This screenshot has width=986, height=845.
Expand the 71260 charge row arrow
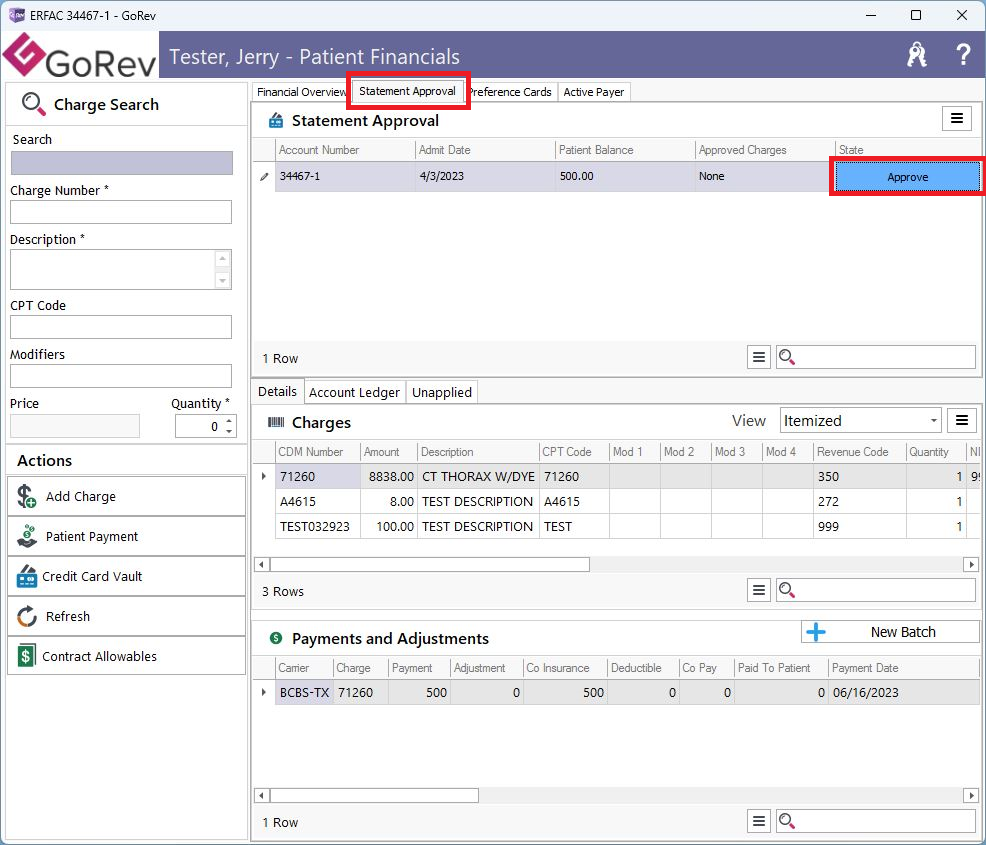pyautogui.click(x=264, y=477)
